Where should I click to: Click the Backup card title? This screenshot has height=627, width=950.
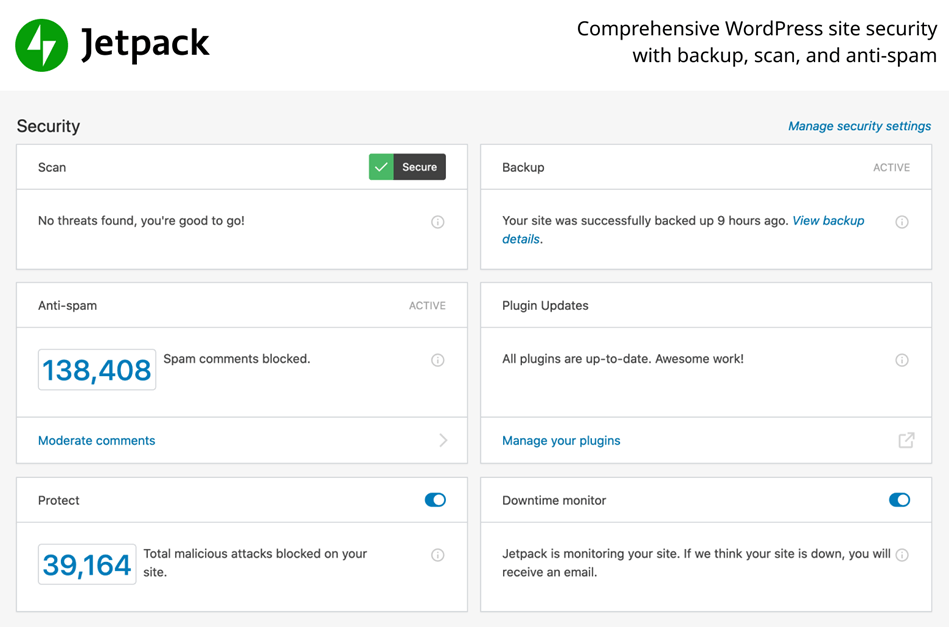click(523, 167)
